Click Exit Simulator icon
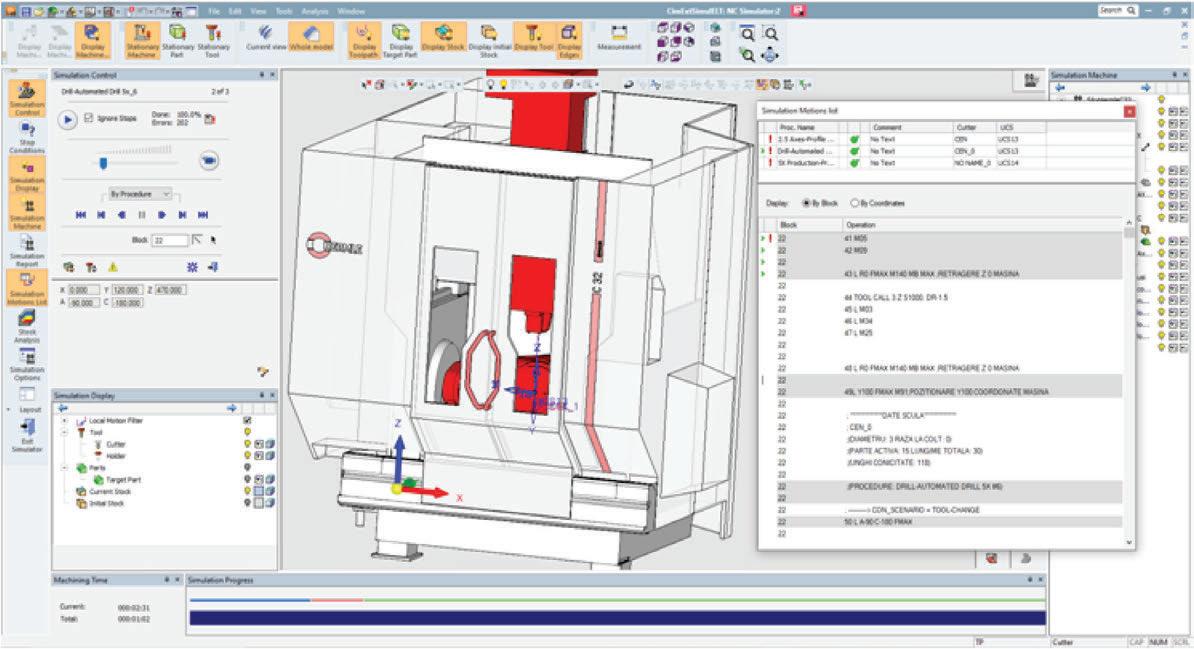This screenshot has width=1194, height=649. (x=27, y=436)
